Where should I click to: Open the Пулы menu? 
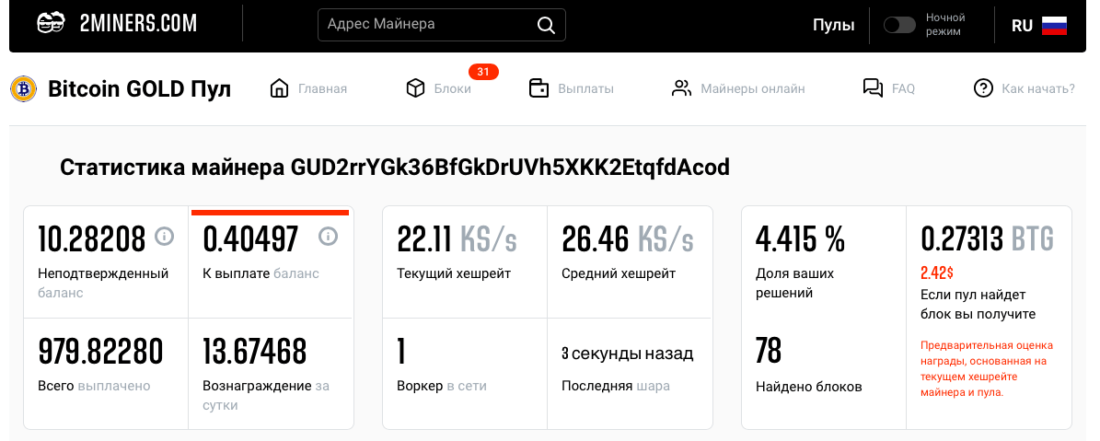(833, 25)
